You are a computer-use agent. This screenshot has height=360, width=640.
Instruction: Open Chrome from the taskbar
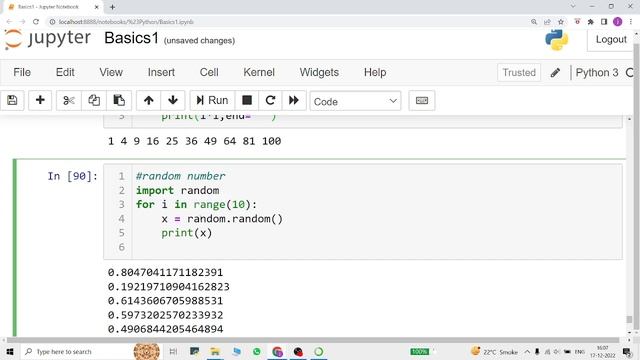pyautogui.click(x=278, y=351)
